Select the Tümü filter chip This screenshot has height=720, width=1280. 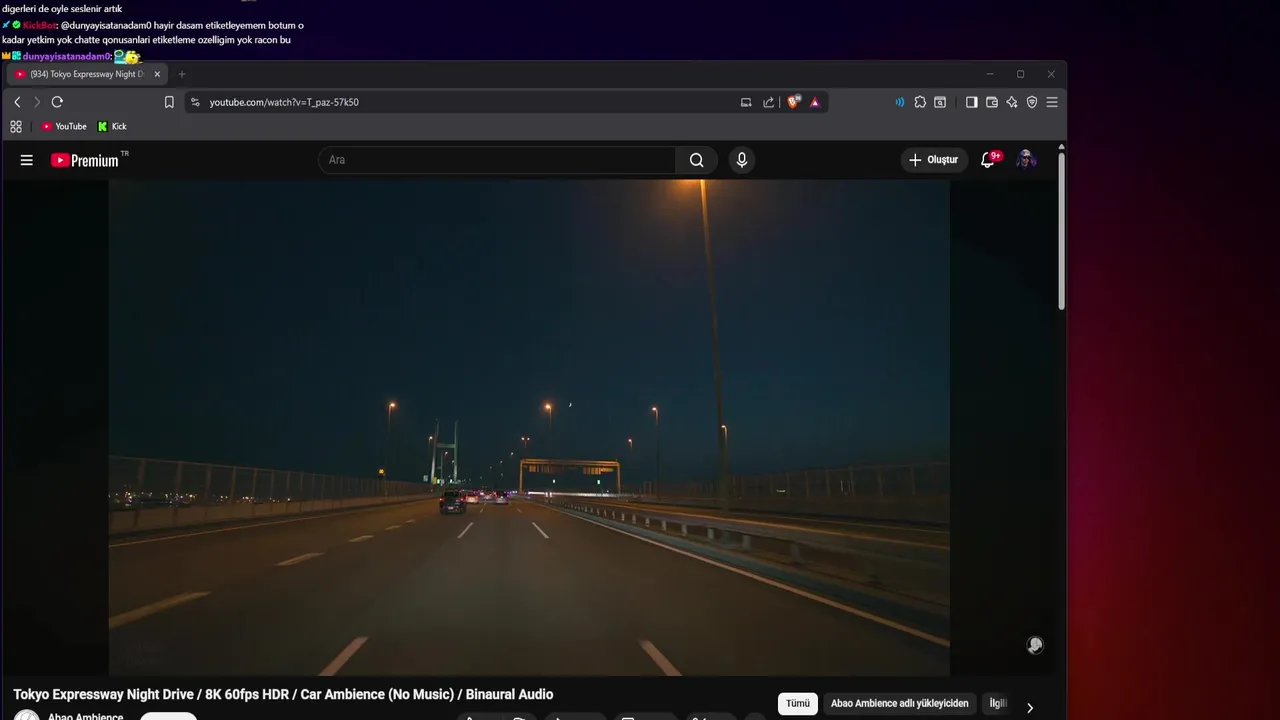pos(798,704)
